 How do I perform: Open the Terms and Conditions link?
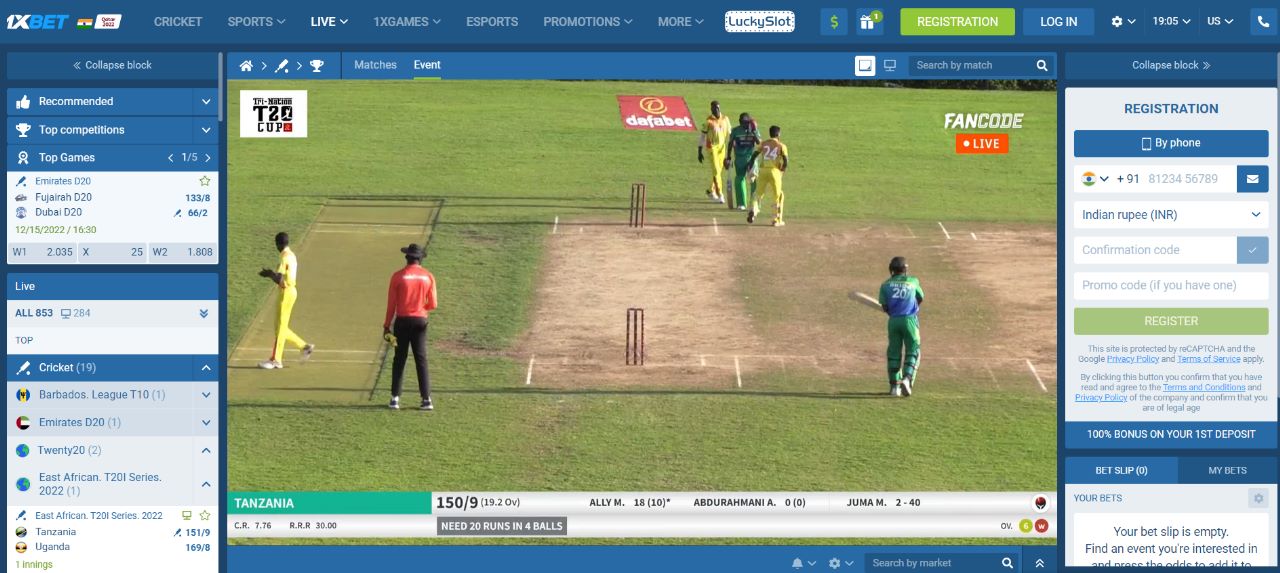[1203, 387]
